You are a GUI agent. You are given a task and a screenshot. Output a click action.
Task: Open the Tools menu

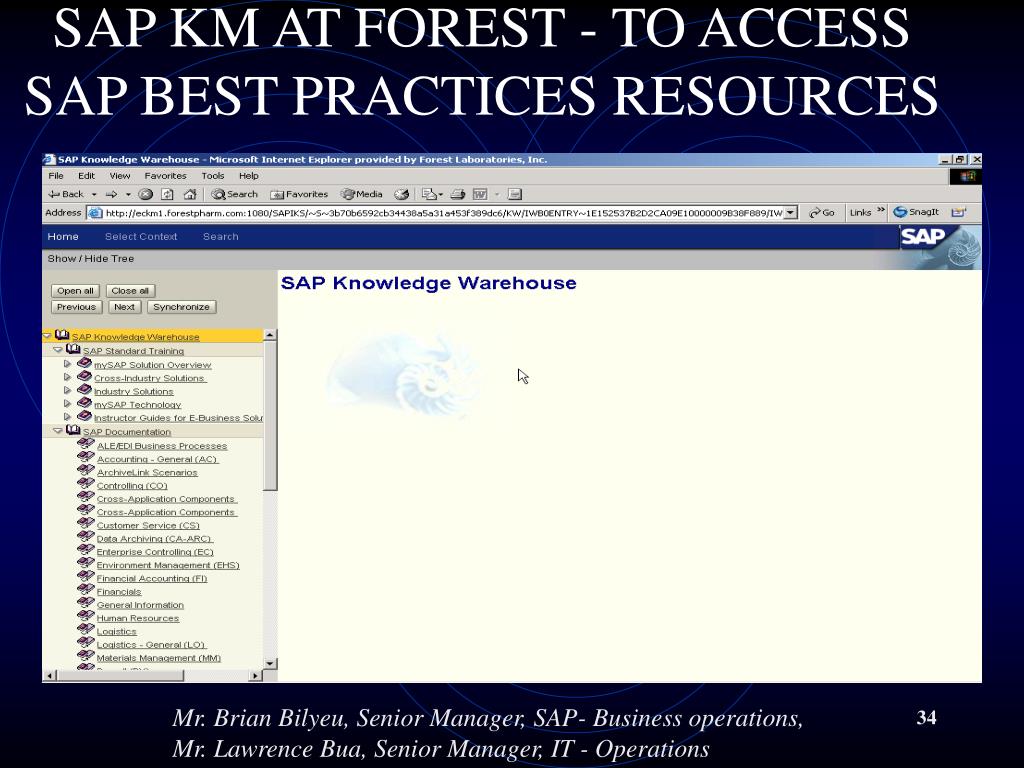click(x=213, y=176)
